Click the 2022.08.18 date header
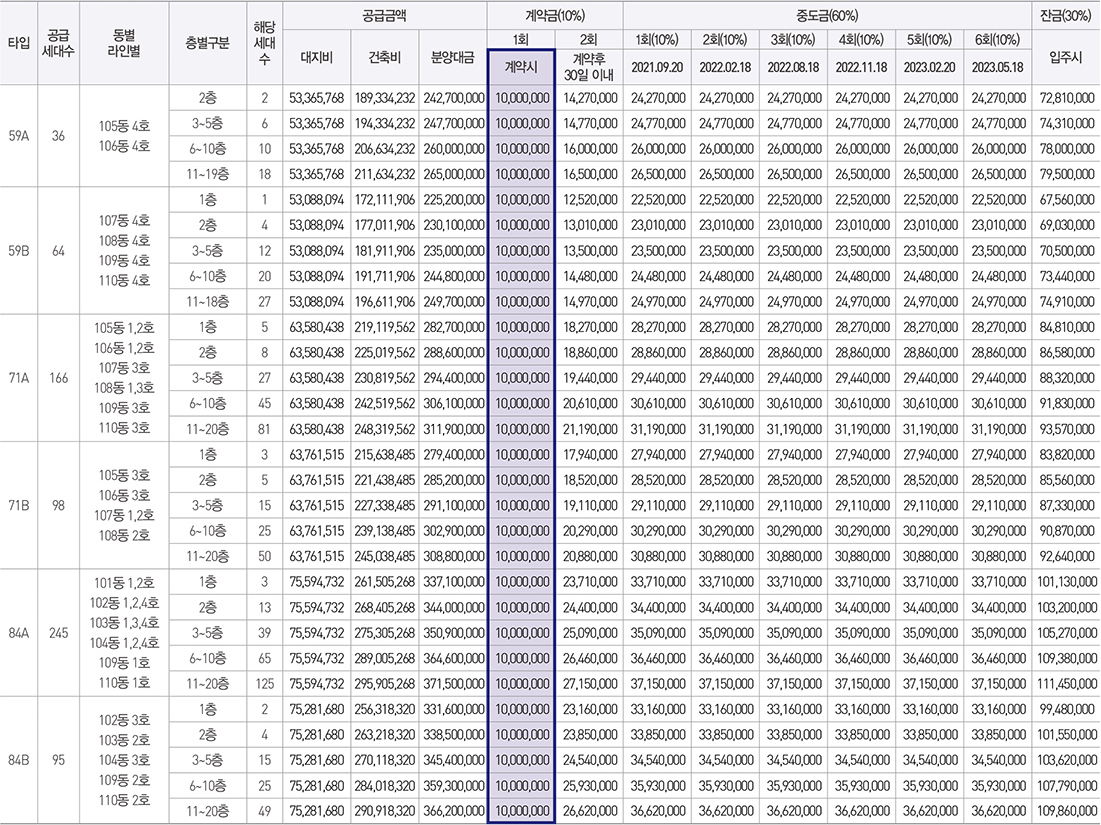 [793, 67]
